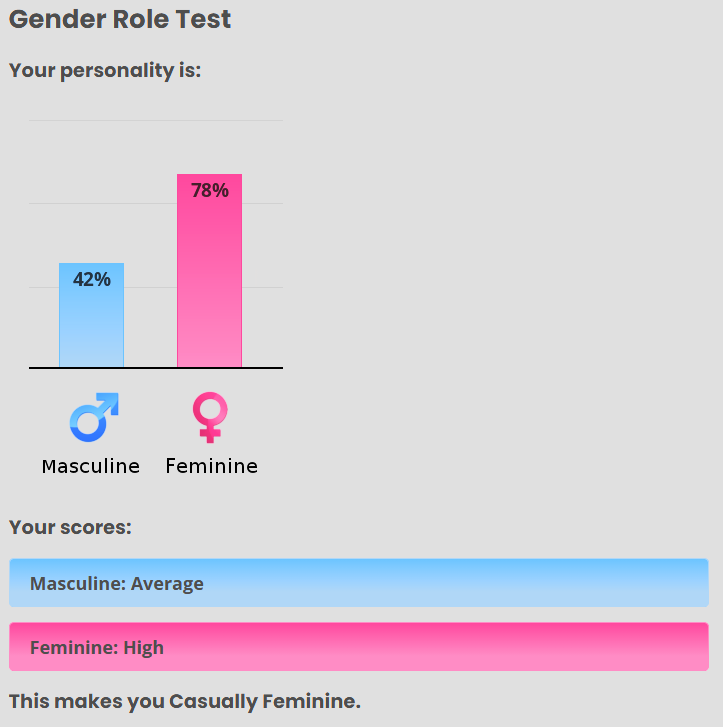Click the Gender Role Test heading
The image size is (723, 727).
pos(120,19)
